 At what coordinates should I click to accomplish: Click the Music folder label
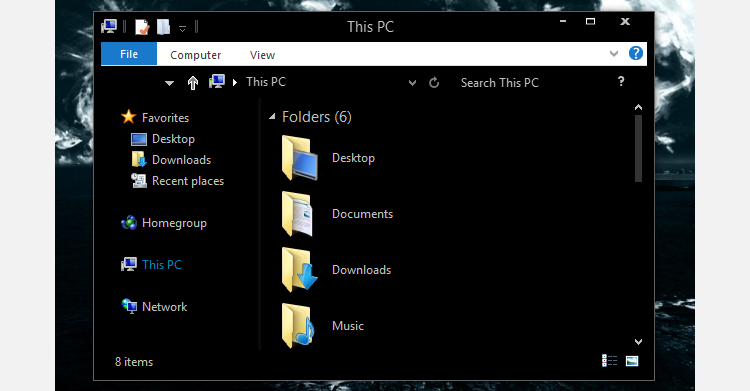tap(348, 326)
